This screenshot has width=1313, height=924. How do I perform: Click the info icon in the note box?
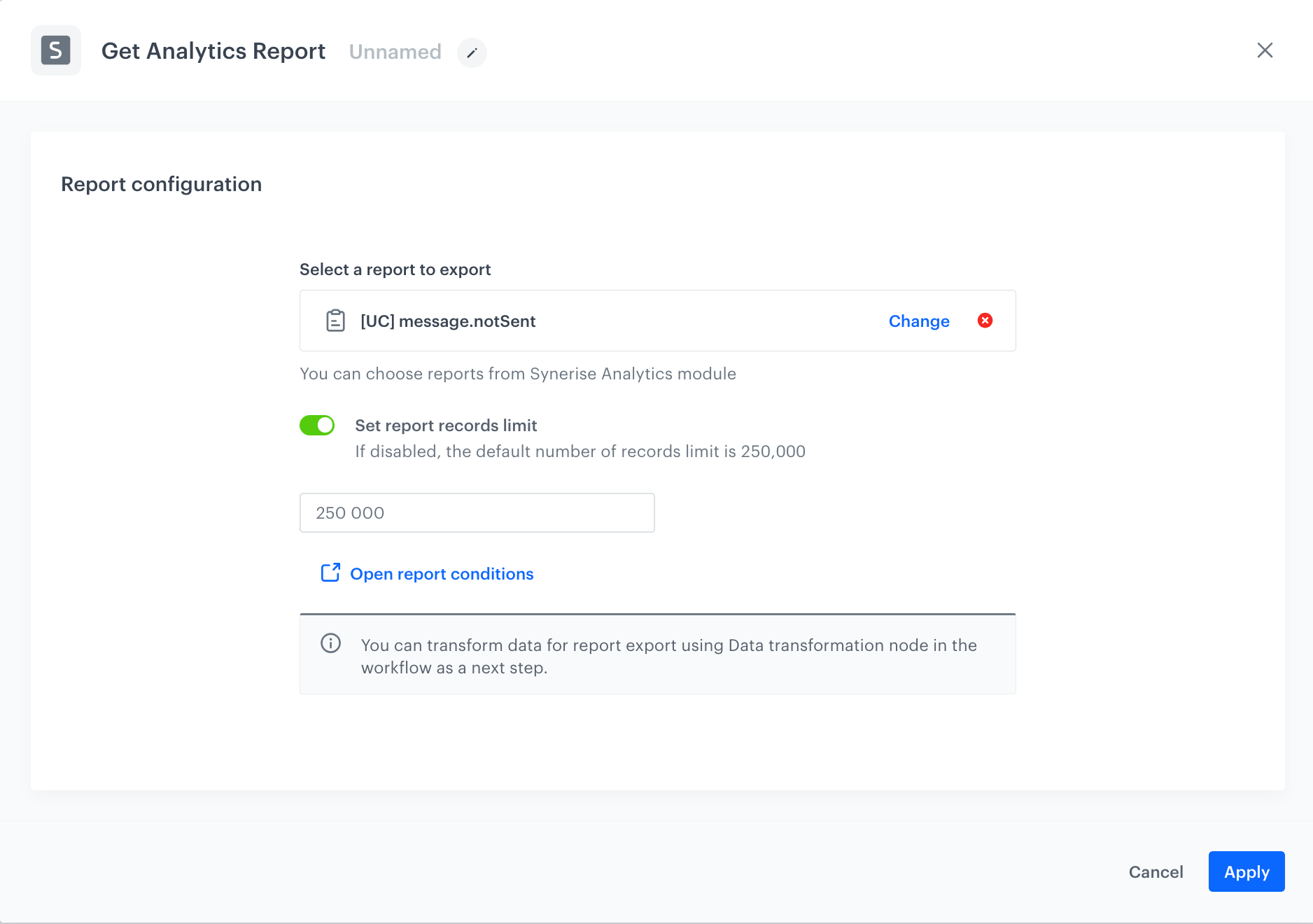(x=330, y=644)
